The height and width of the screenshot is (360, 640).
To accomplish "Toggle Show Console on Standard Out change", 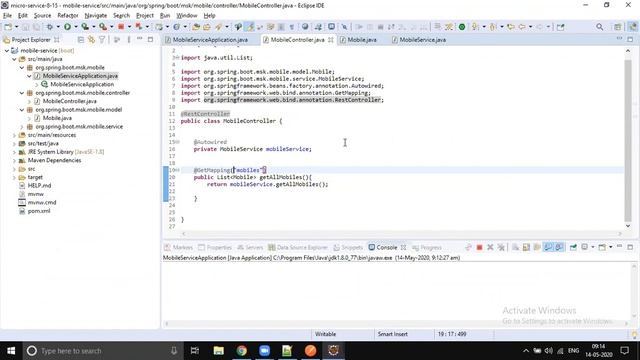I will [548, 247].
